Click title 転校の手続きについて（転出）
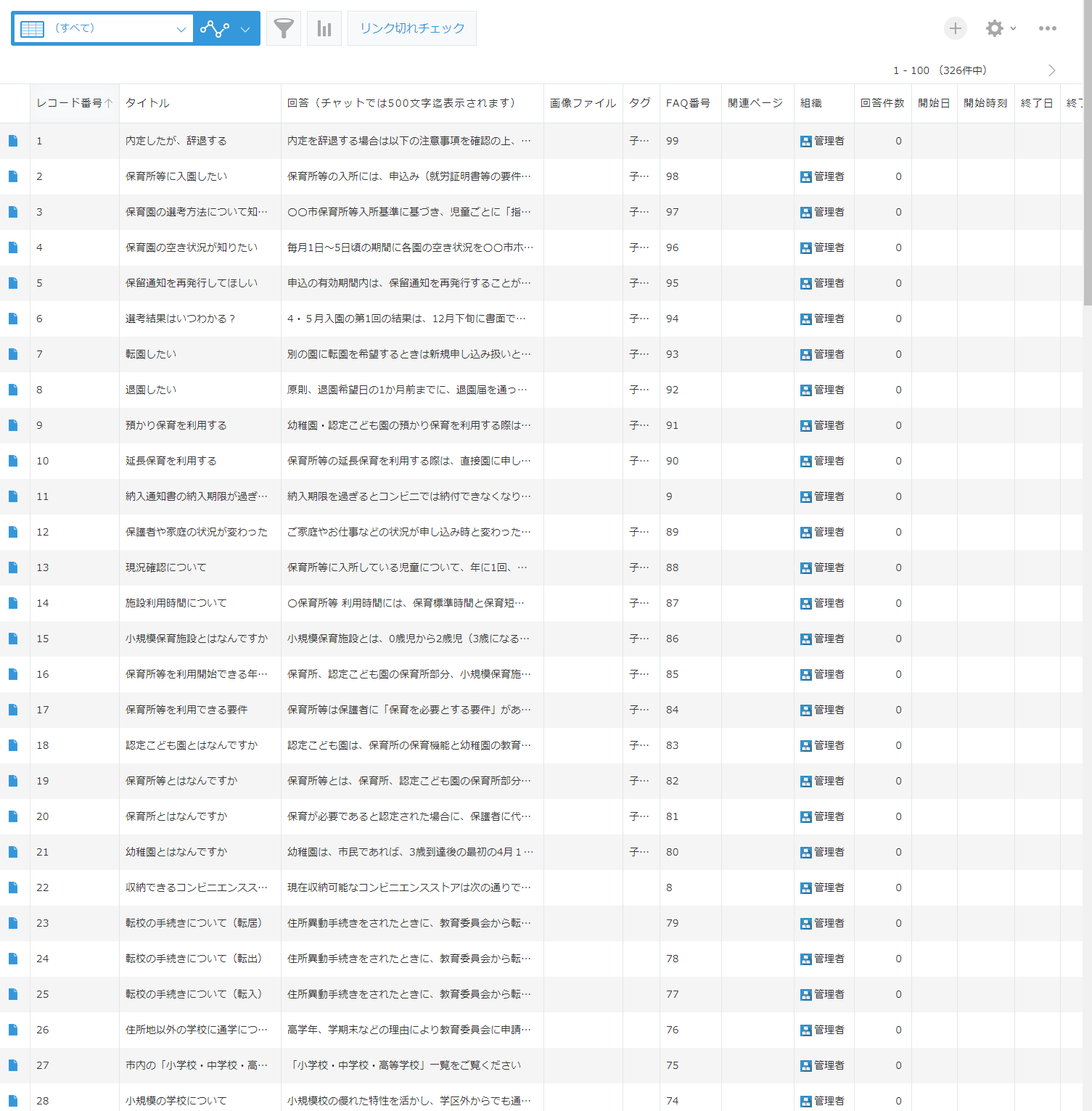This screenshot has height=1111, width=1092. click(194, 959)
